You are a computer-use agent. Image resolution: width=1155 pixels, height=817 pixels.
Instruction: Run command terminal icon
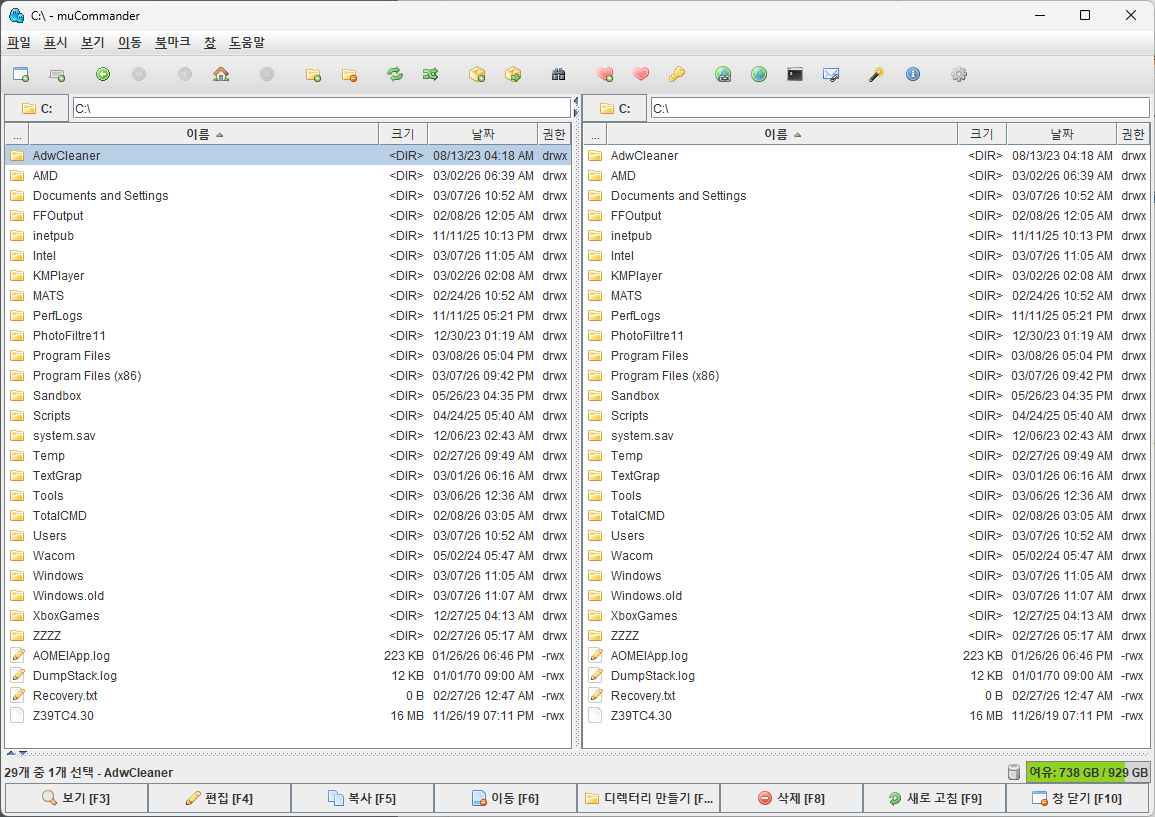coord(795,74)
